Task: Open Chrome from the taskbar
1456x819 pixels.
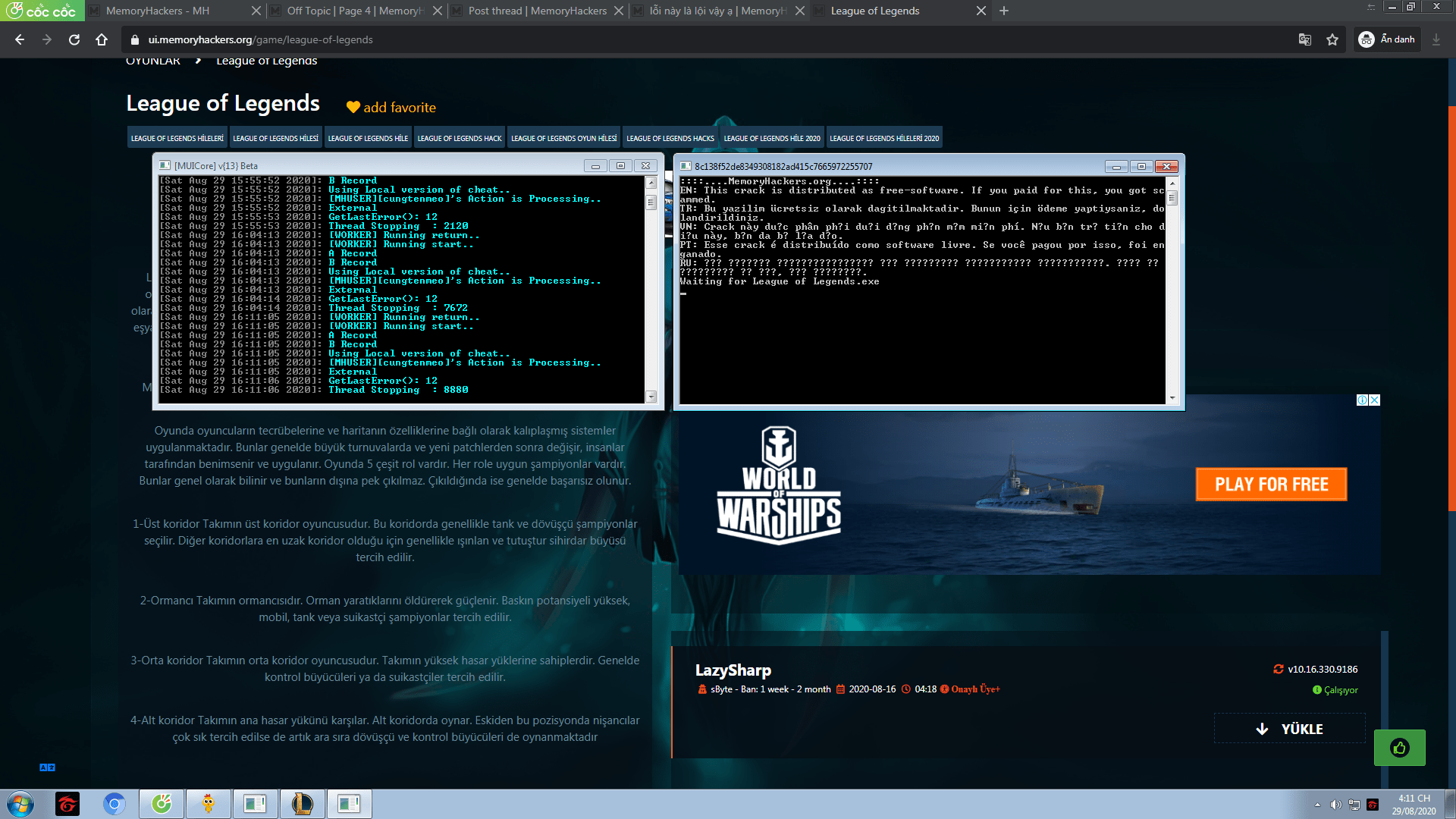Action: pyautogui.click(x=115, y=804)
